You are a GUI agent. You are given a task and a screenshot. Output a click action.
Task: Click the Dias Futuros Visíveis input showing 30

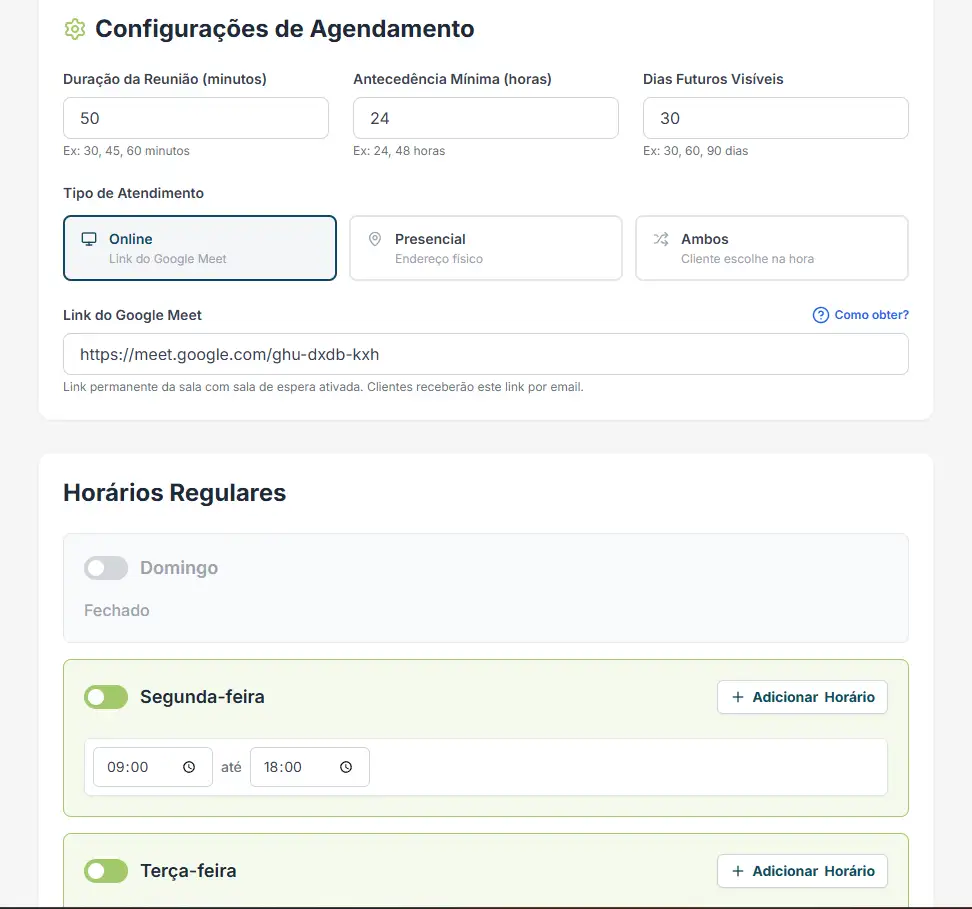(776, 118)
